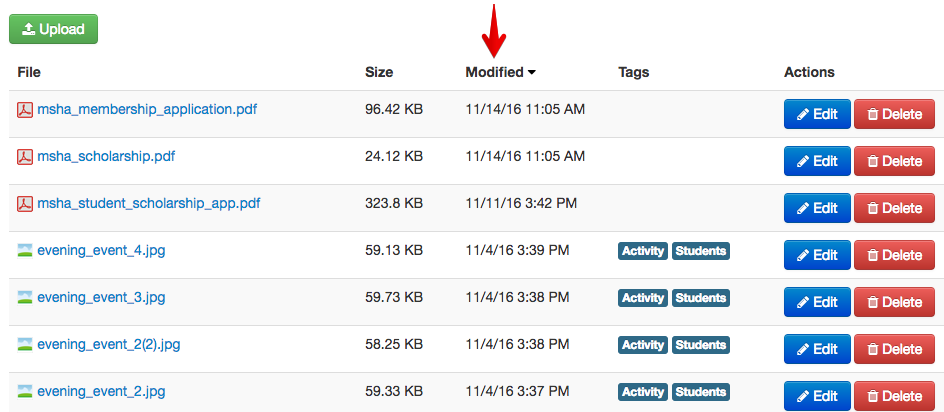The width and height of the screenshot is (944, 412).
Task: Edit the msha_scholarship.pdf file
Action: coord(817,161)
